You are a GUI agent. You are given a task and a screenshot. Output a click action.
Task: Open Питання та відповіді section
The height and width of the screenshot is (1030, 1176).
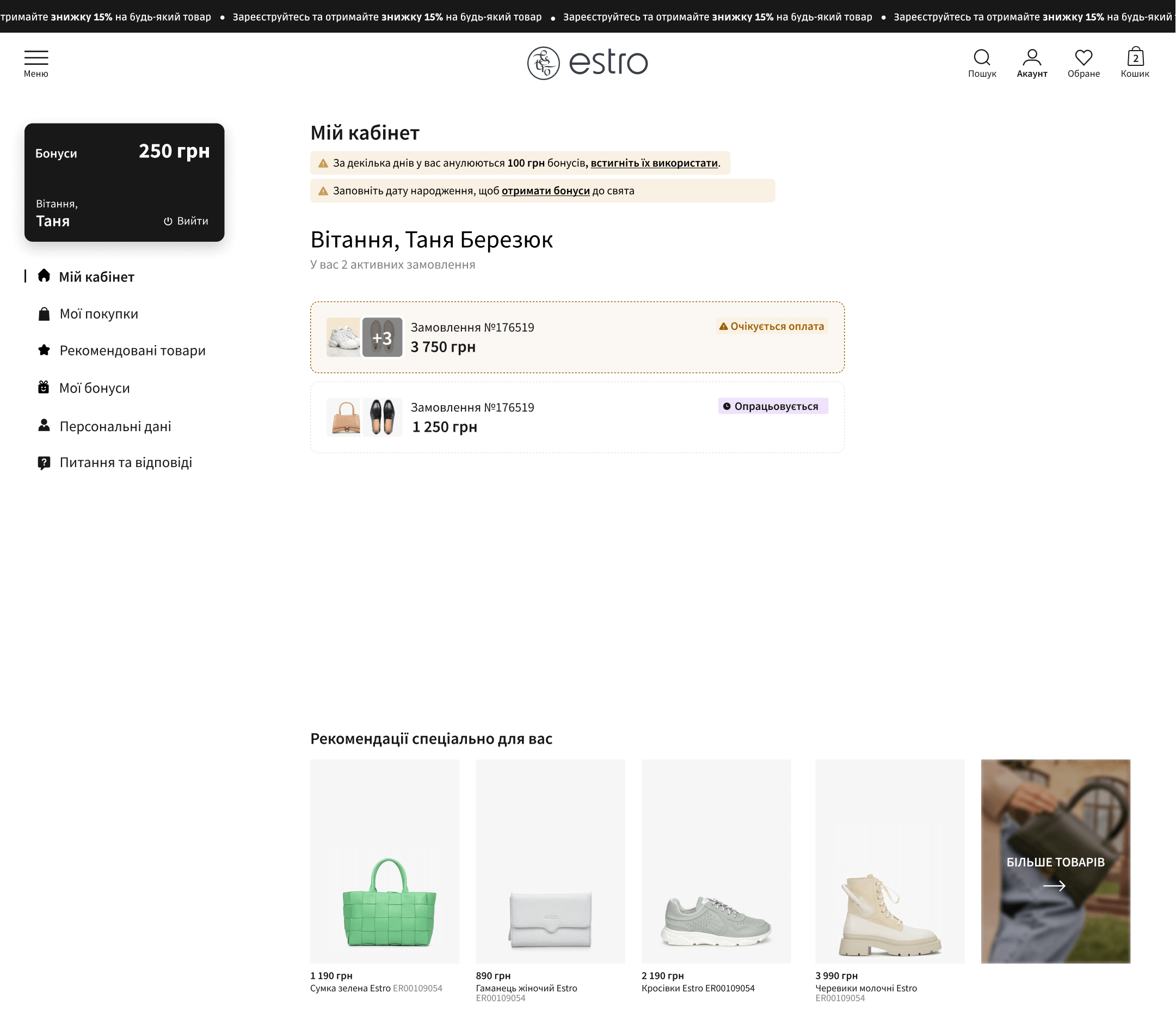(x=125, y=463)
